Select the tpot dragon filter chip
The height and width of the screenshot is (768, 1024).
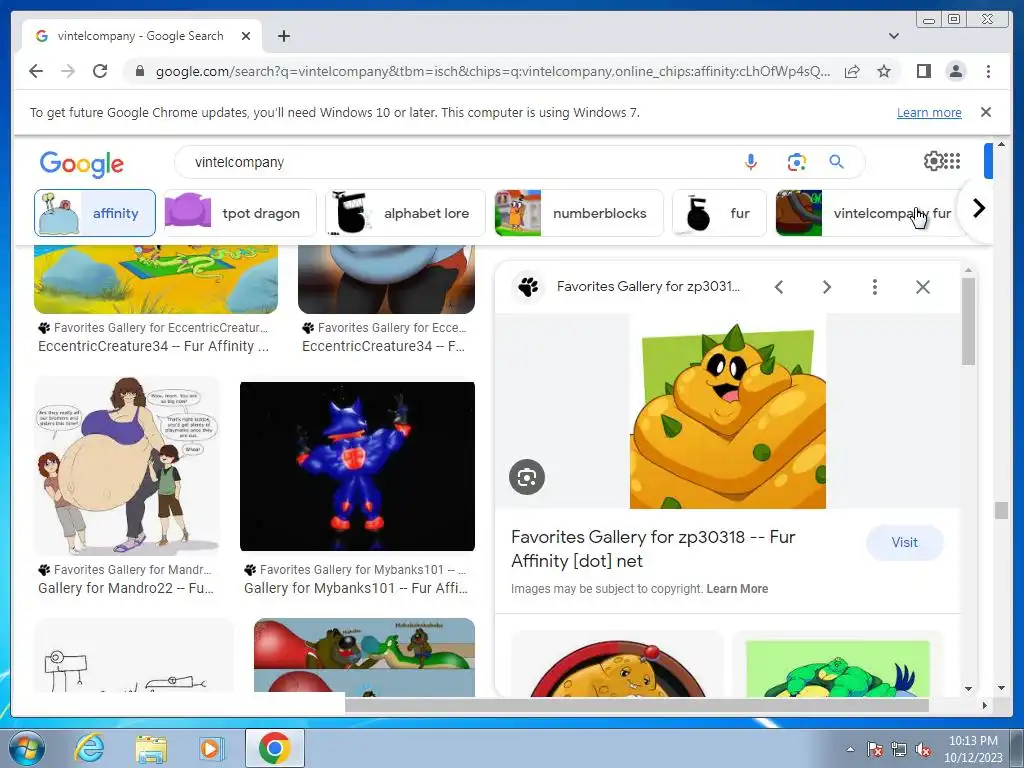pyautogui.click(x=240, y=213)
